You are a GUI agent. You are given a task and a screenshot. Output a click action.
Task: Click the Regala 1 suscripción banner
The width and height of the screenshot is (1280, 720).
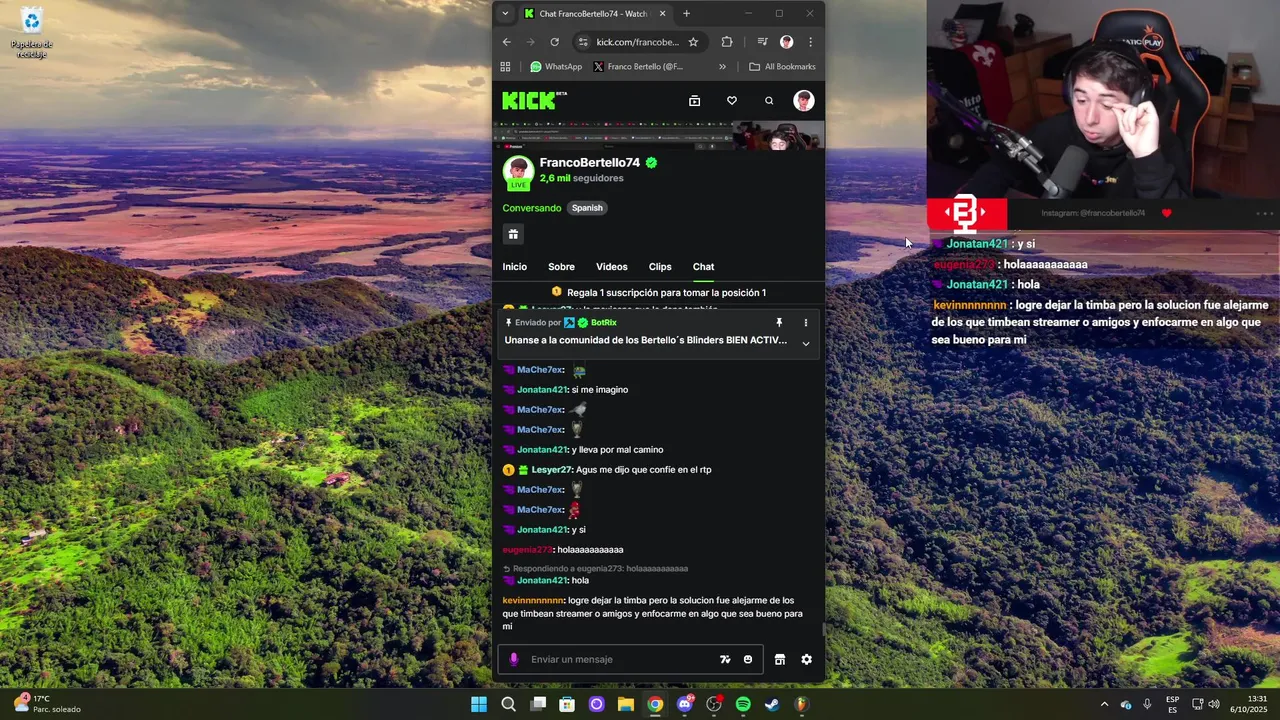tap(659, 292)
